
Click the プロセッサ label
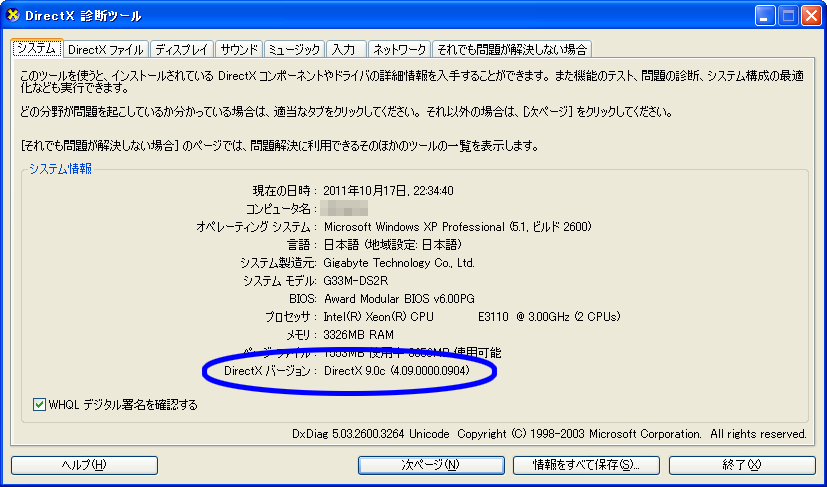tap(291, 317)
